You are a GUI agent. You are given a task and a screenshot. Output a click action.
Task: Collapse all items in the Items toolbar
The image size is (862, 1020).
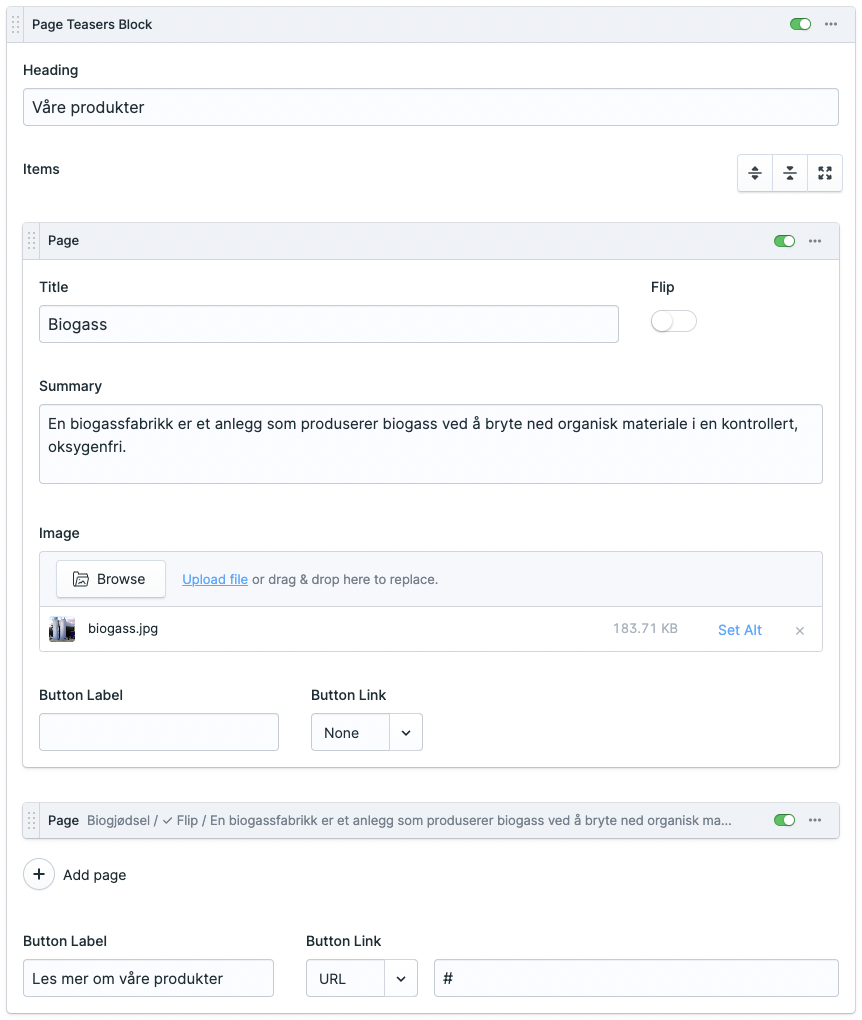(x=790, y=173)
